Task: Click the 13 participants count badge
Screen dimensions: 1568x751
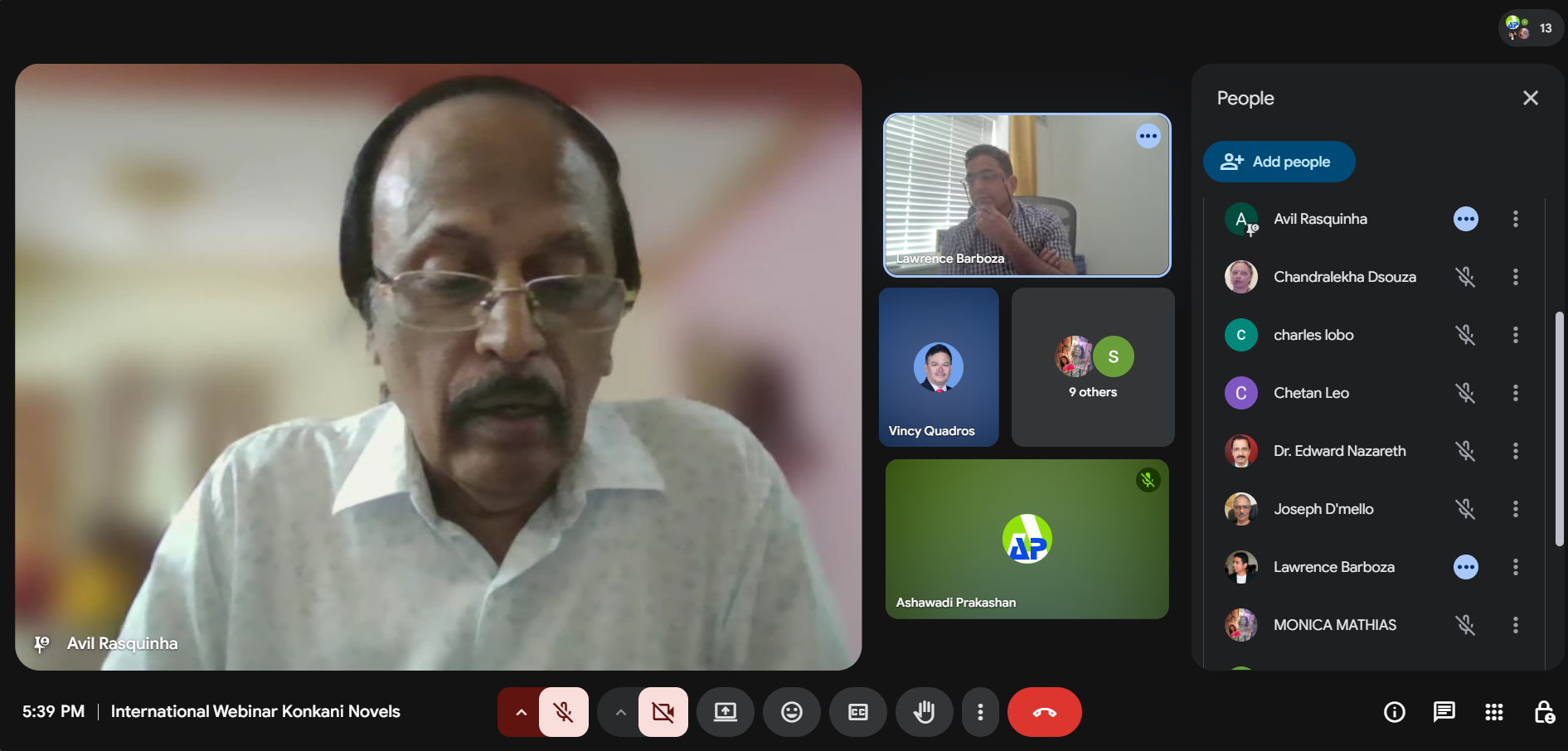Action: (1531, 28)
